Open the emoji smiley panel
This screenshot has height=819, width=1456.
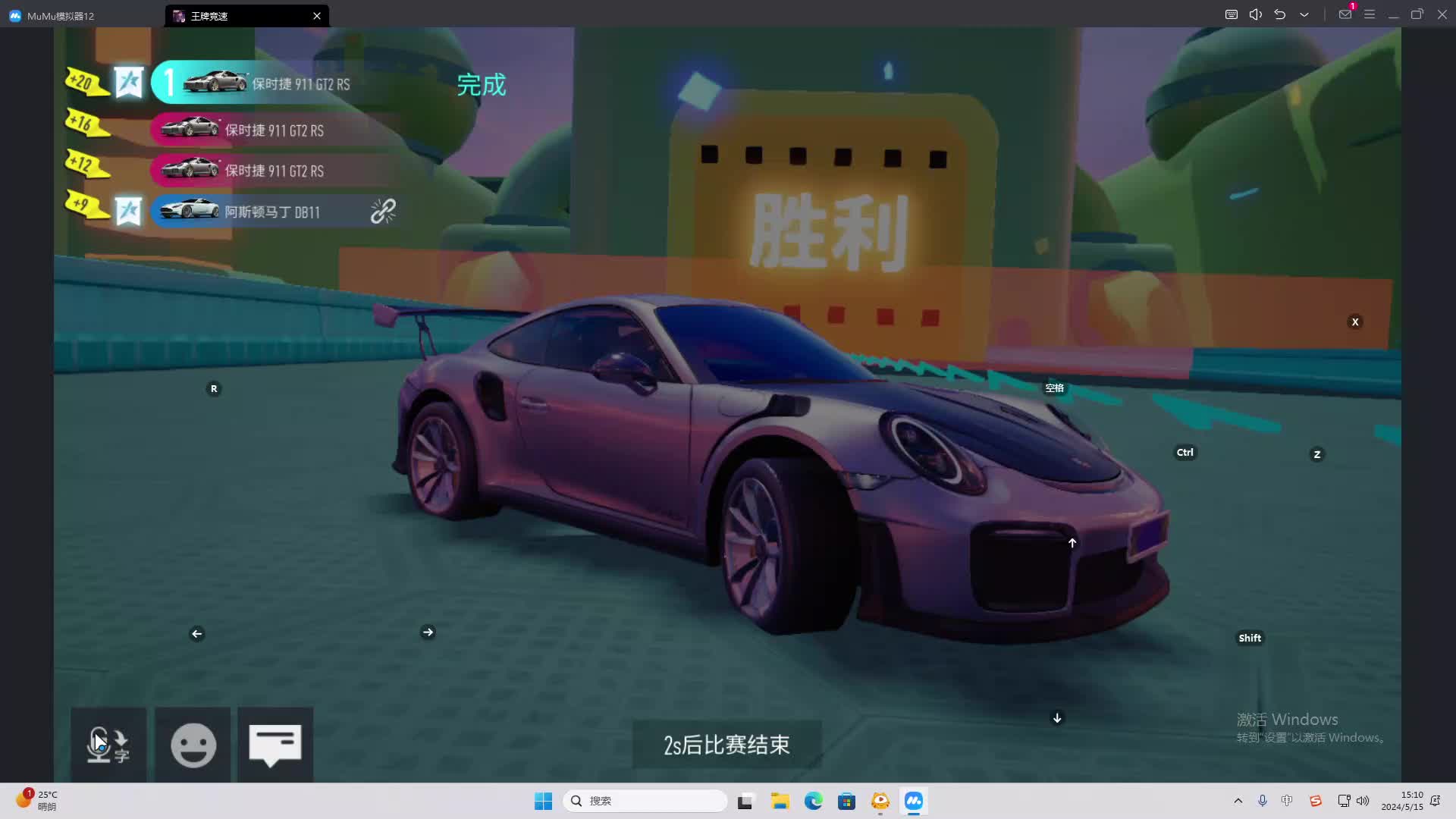coord(193,745)
